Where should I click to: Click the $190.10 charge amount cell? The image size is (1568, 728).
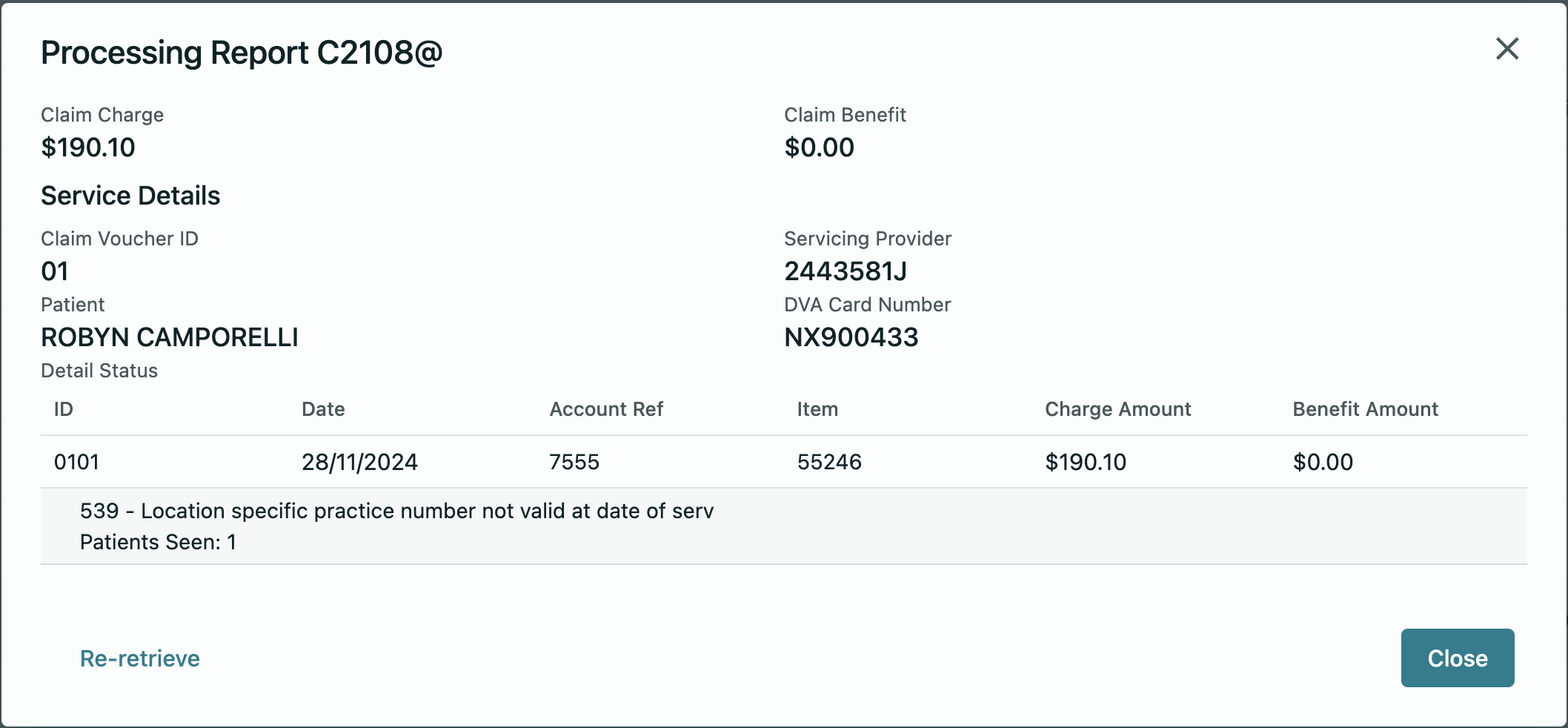click(1086, 462)
